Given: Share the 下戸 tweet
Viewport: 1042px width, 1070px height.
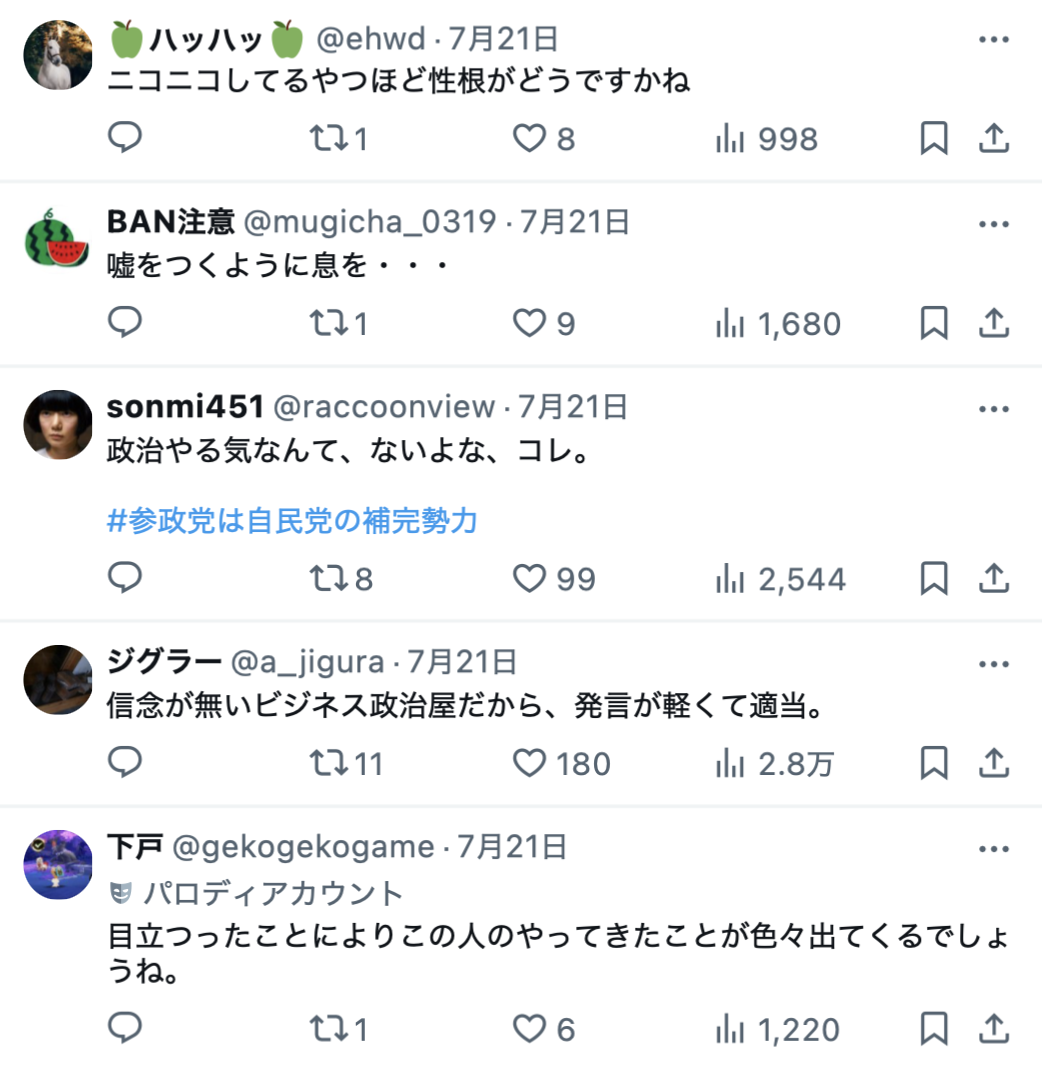Looking at the screenshot, I should [994, 1028].
